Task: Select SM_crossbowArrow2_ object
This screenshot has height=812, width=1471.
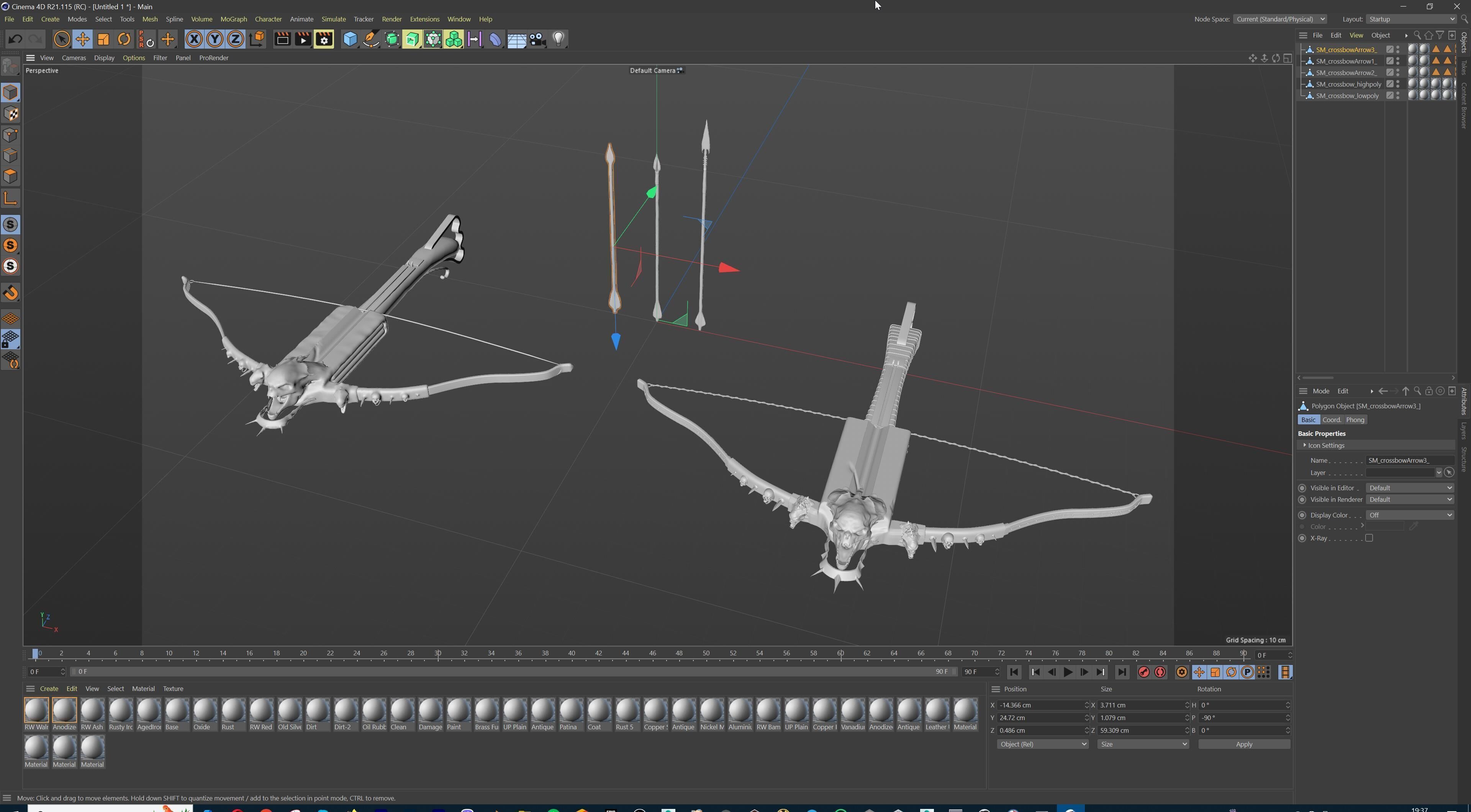Action: [x=1346, y=72]
